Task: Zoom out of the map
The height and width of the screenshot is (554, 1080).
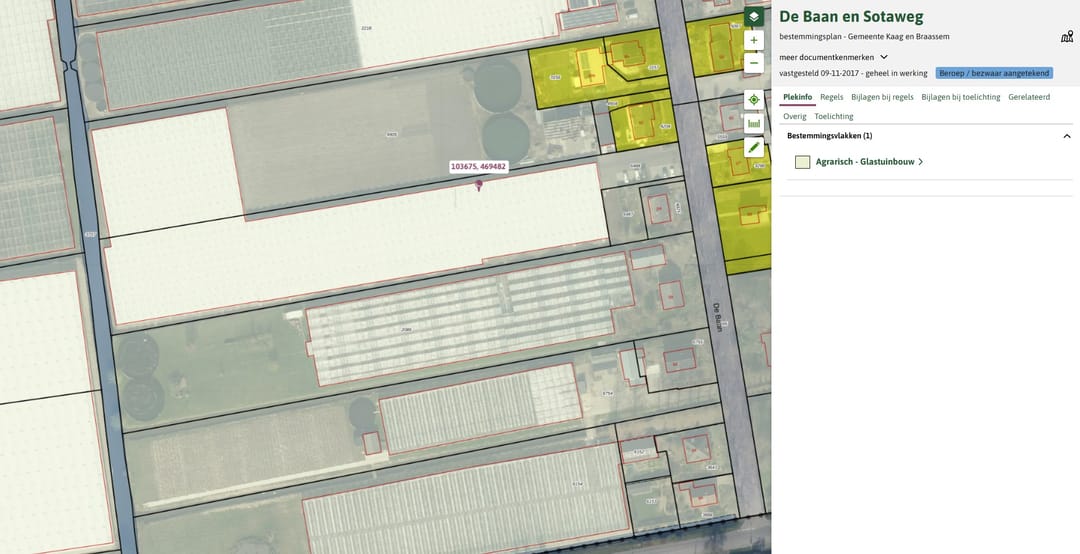Action: [754, 63]
